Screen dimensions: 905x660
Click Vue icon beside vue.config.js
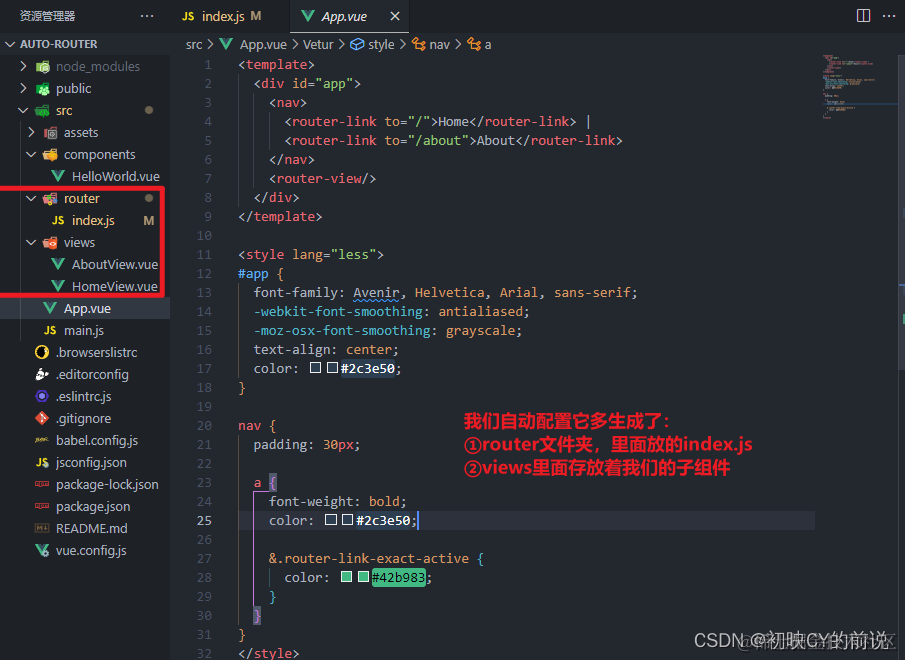pyautogui.click(x=42, y=550)
